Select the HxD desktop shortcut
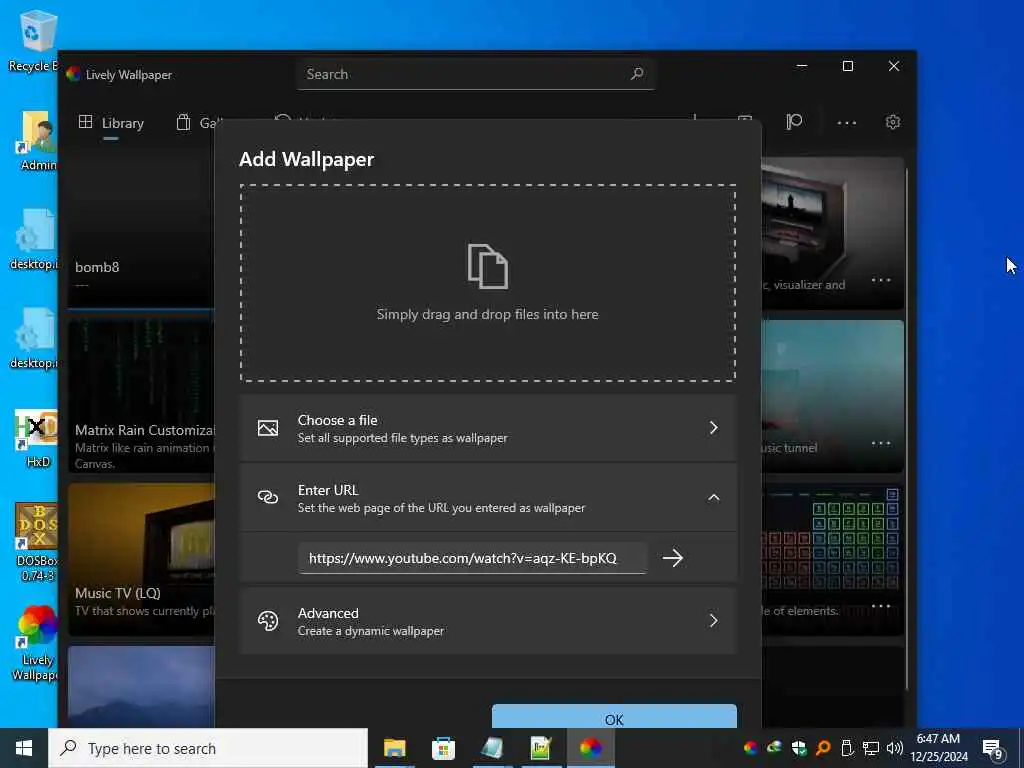 pyautogui.click(x=36, y=439)
